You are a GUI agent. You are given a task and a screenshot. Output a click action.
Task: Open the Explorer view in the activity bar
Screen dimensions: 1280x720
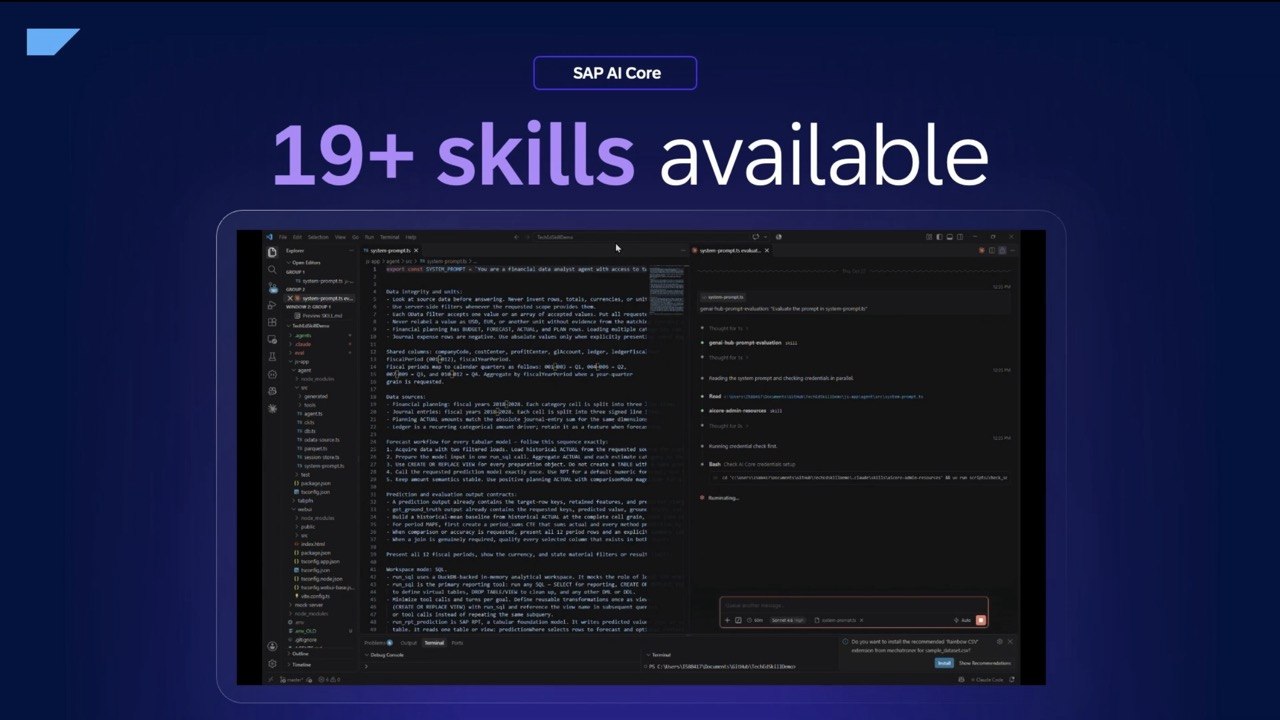(272, 252)
